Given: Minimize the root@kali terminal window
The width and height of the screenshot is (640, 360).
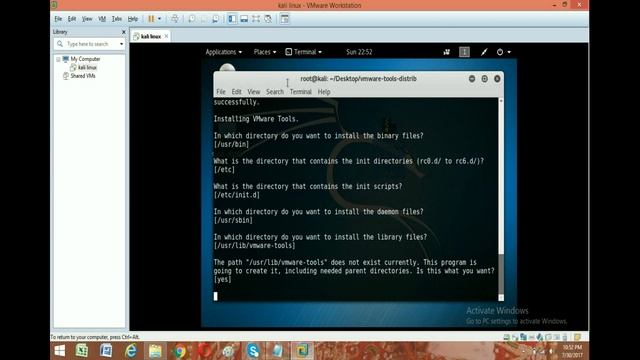Looking at the screenshot, I should pos(472,79).
